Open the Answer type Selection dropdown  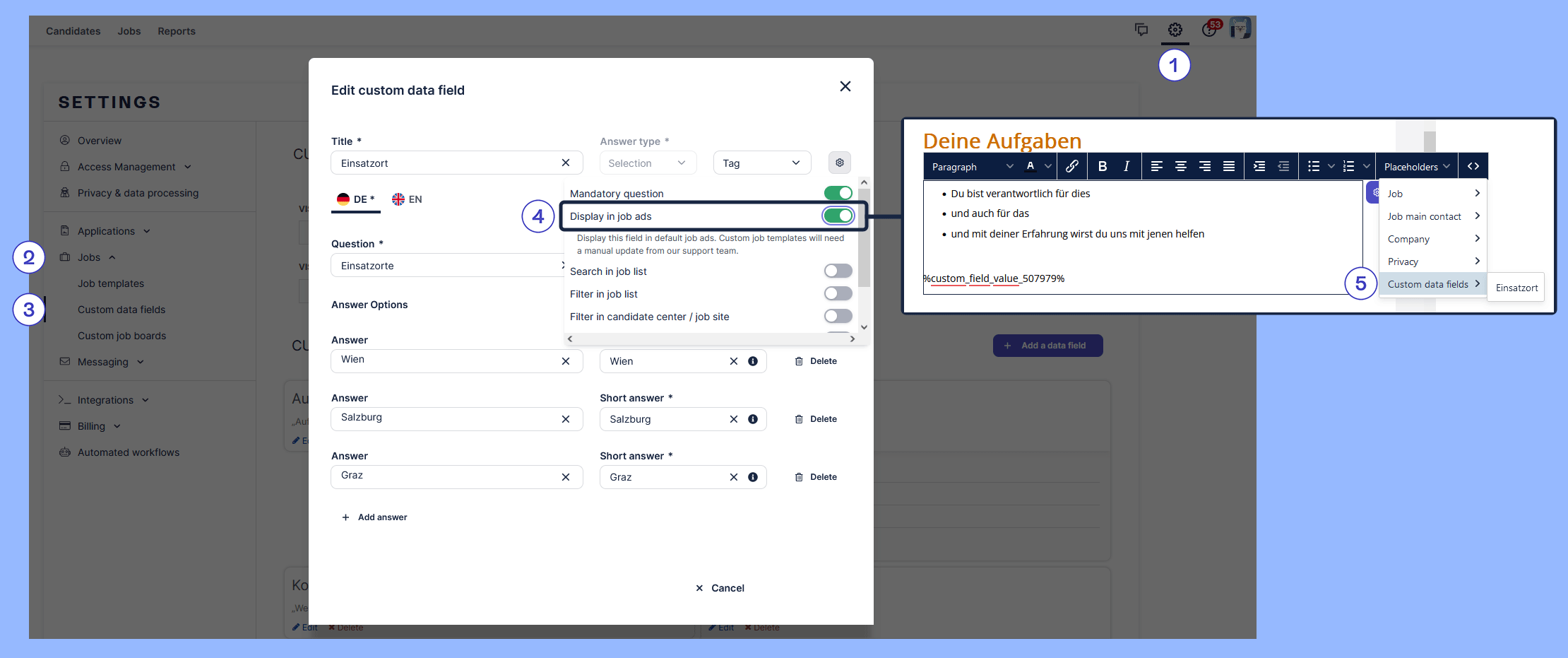(x=646, y=163)
